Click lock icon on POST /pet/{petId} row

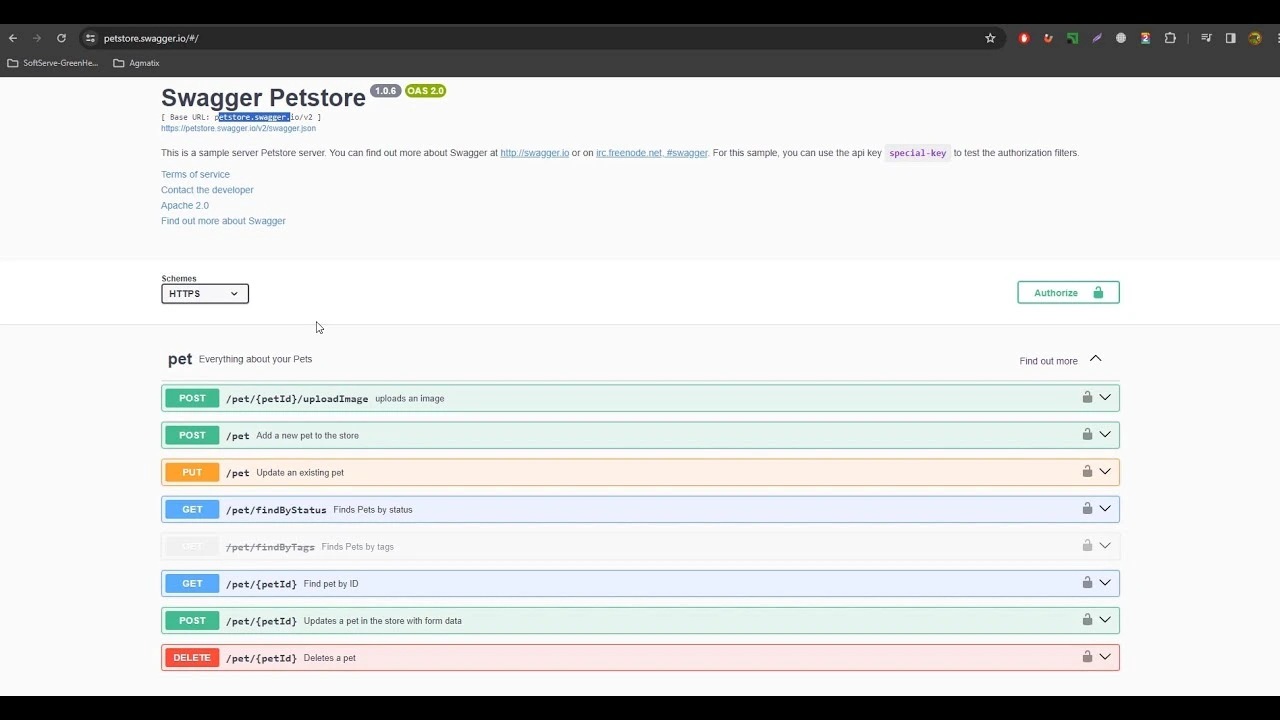1087,619
